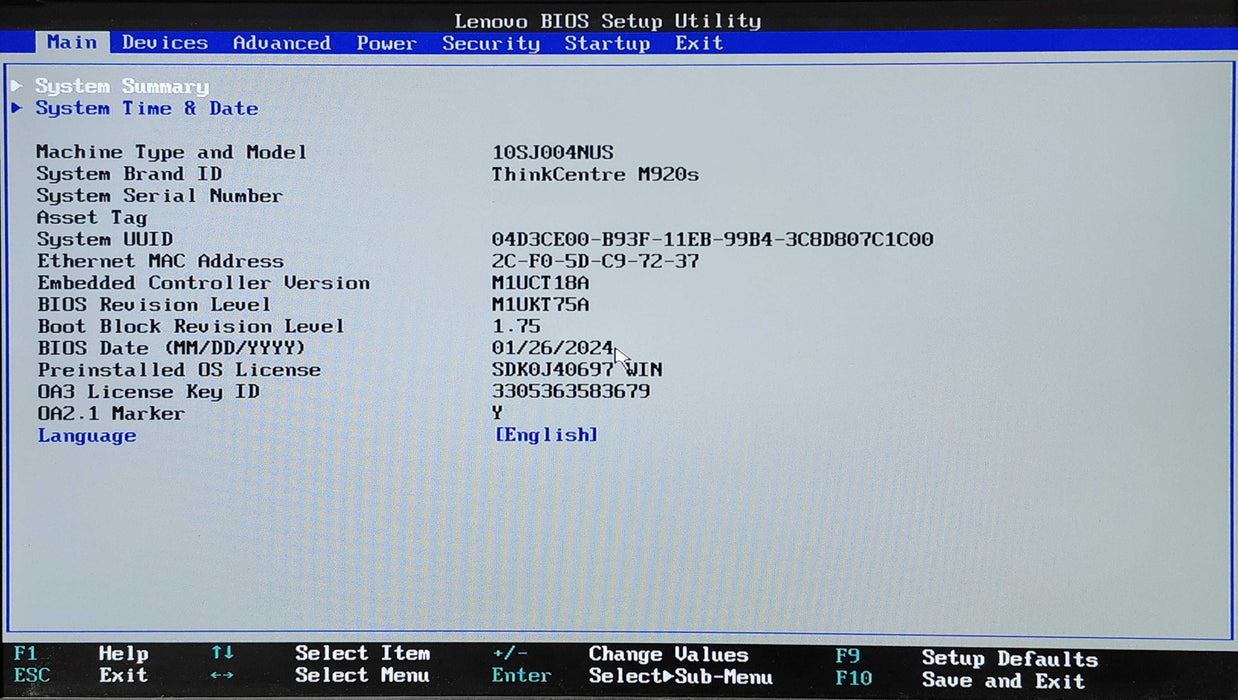Click the BIOS Date label
Viewport: 1238px width, 700px height.
pyautogui.click(x=172, y=349)
